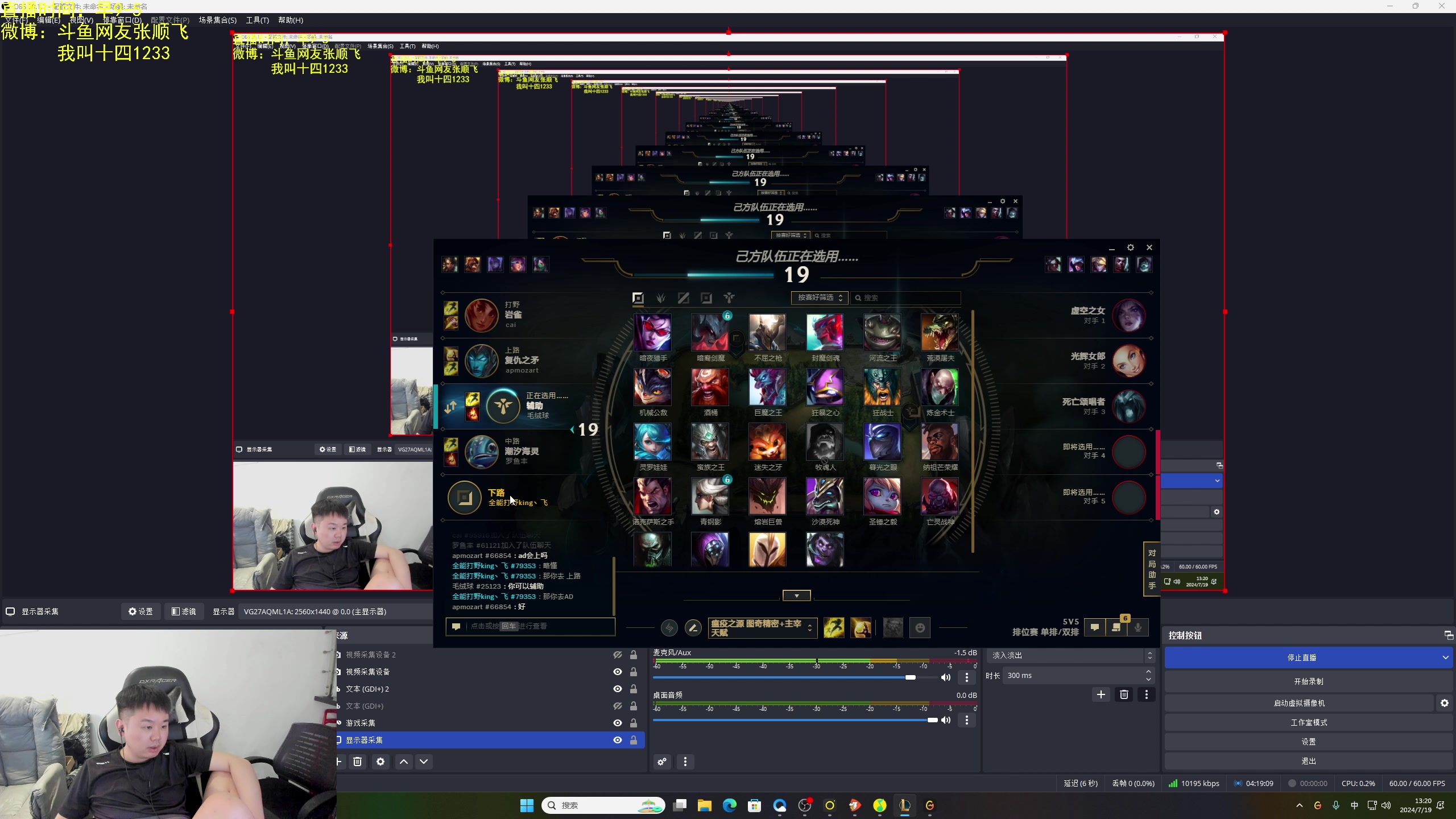
Task: Open game client settings gear
Action: (1131, 247)
